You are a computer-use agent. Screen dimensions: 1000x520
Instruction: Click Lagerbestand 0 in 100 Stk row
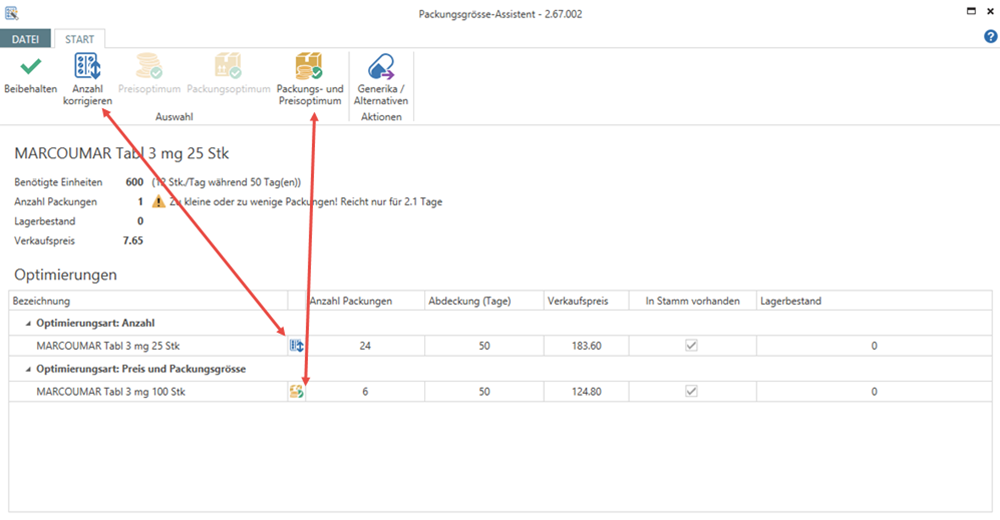click(x=874, y=392)
